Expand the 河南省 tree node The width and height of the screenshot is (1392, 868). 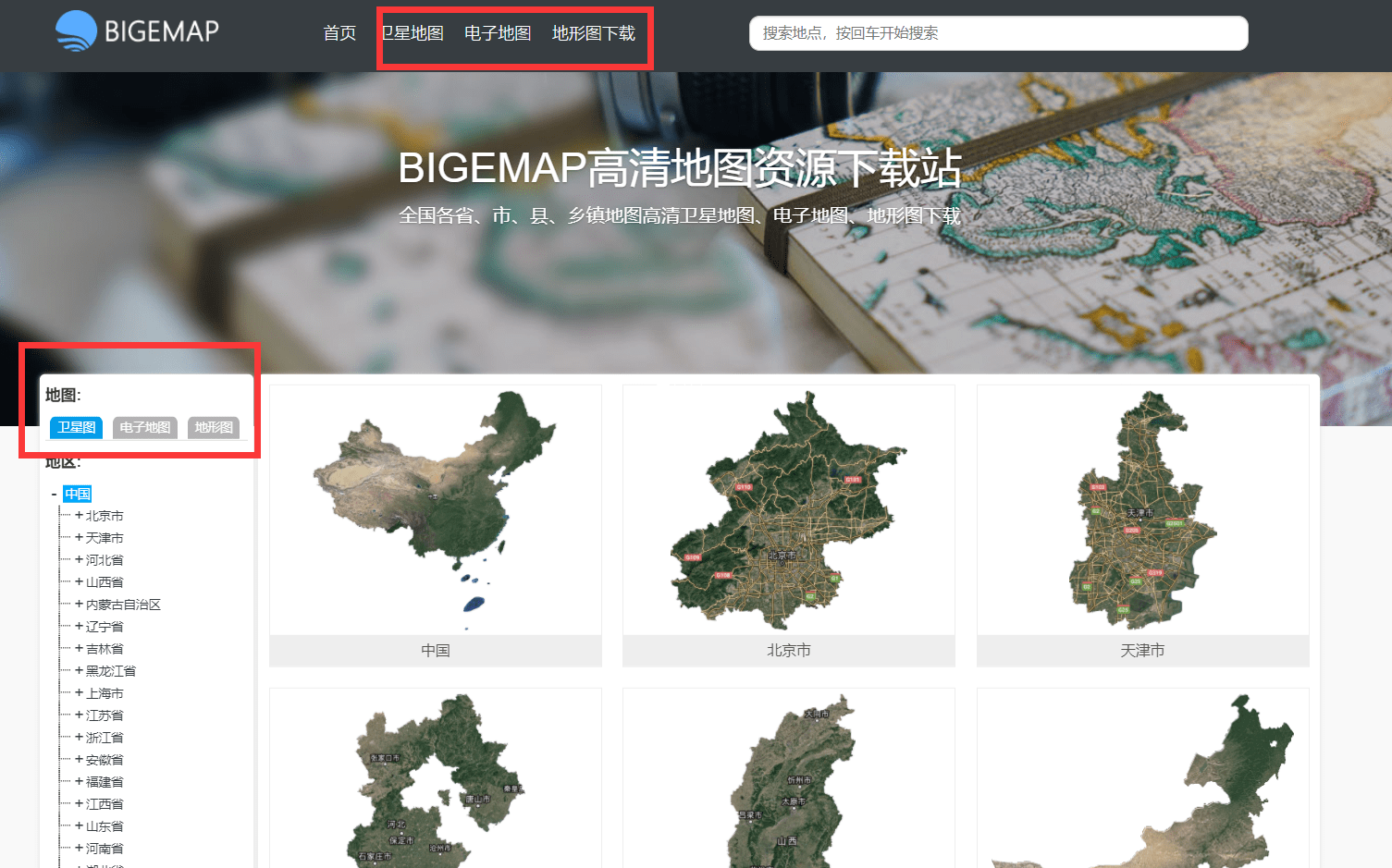(79, 848)
